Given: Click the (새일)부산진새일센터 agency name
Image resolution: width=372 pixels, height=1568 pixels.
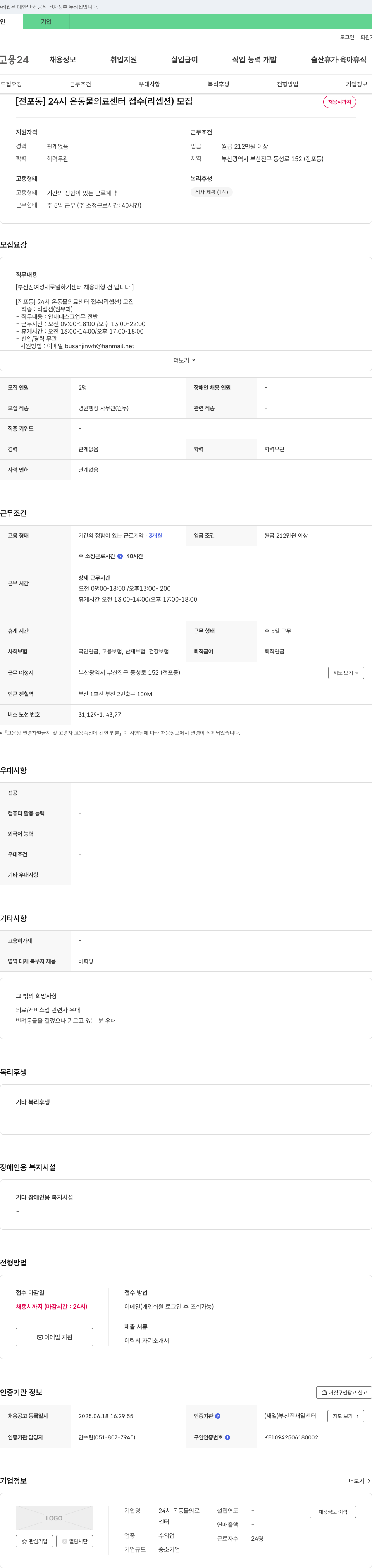Looking at the screenshot, I should 290,1416.
